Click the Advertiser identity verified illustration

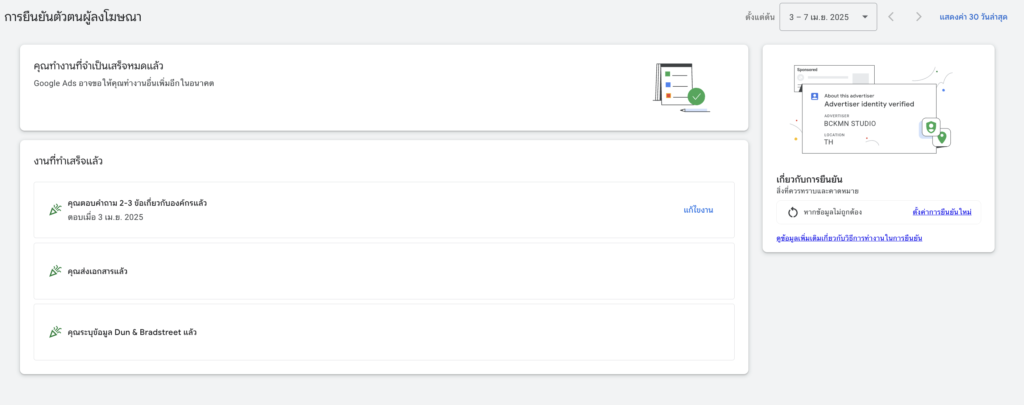pyautogui.click(x=868, y=115)
